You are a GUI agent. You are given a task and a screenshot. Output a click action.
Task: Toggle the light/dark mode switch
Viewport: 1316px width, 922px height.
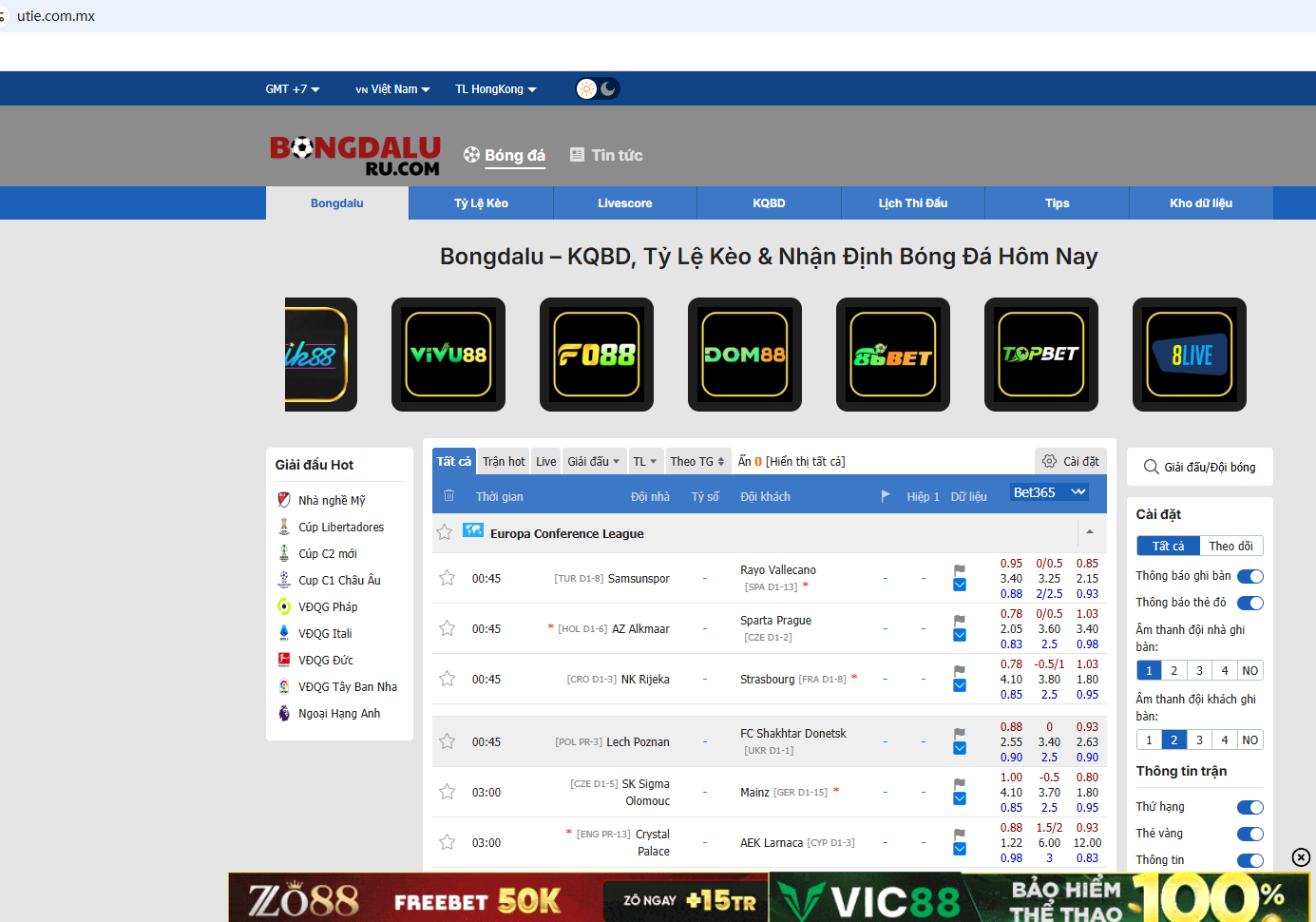coord(598,88)
